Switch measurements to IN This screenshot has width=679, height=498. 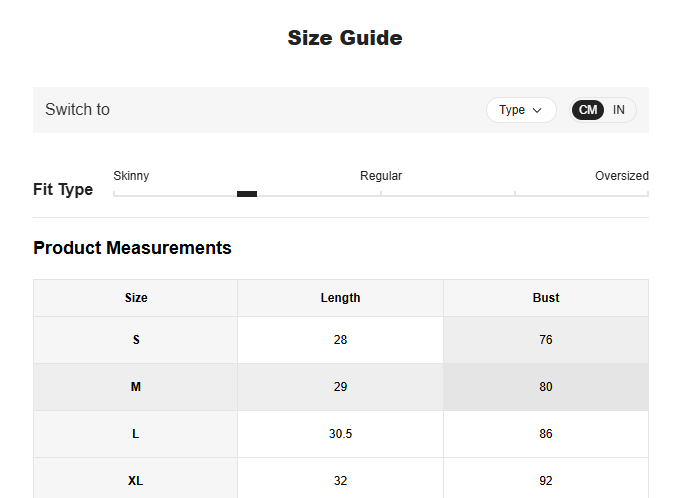point(619,110)
